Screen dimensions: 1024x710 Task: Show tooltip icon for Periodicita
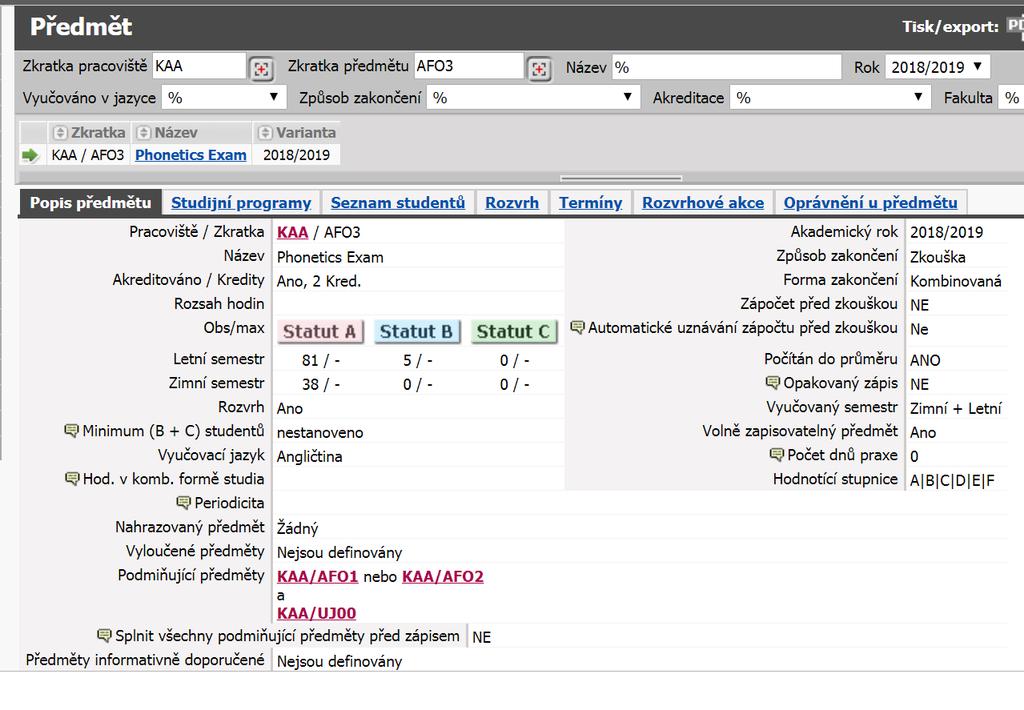184,502
